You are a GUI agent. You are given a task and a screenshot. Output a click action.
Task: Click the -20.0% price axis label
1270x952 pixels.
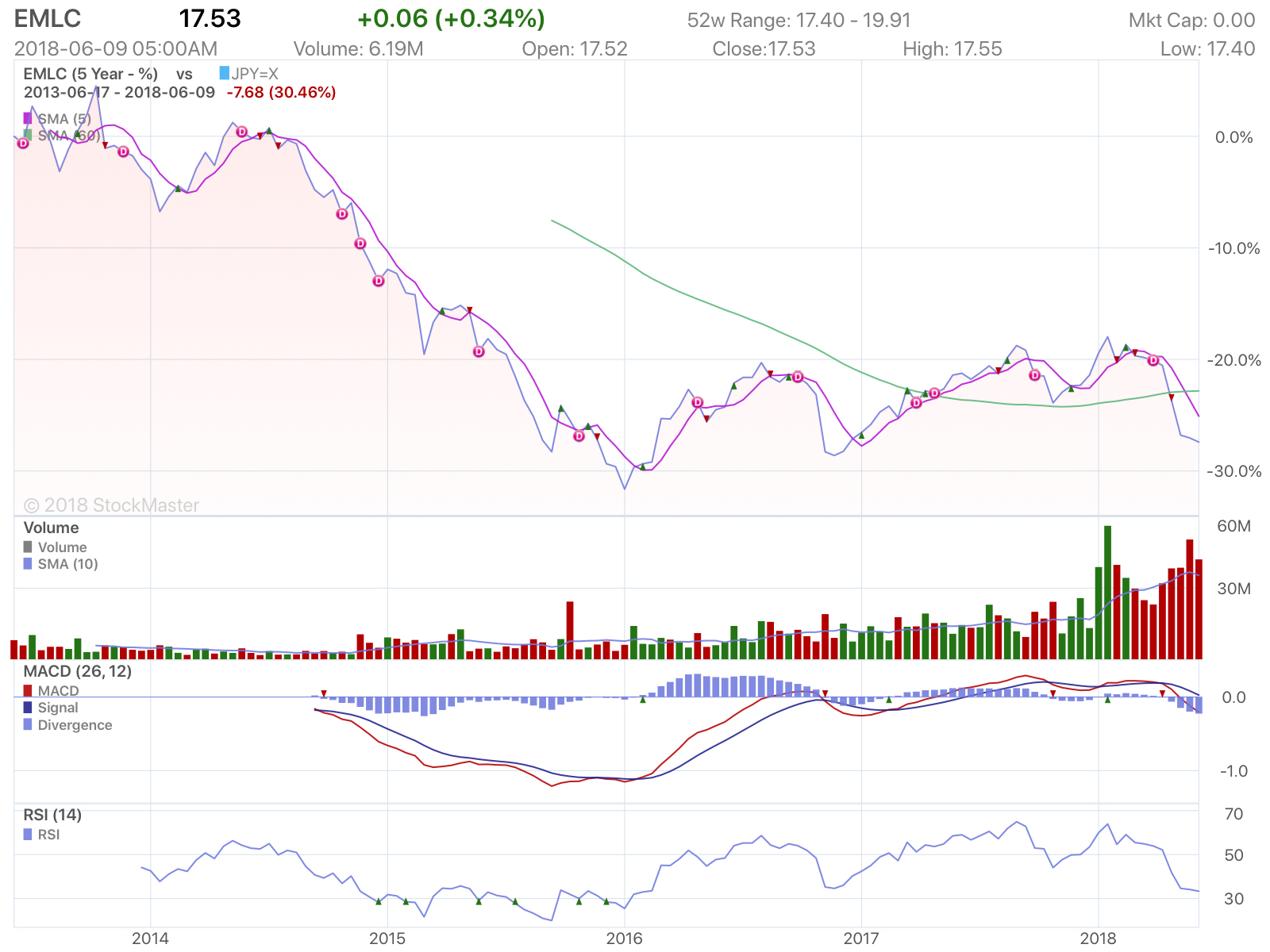tap(1234, 360)
